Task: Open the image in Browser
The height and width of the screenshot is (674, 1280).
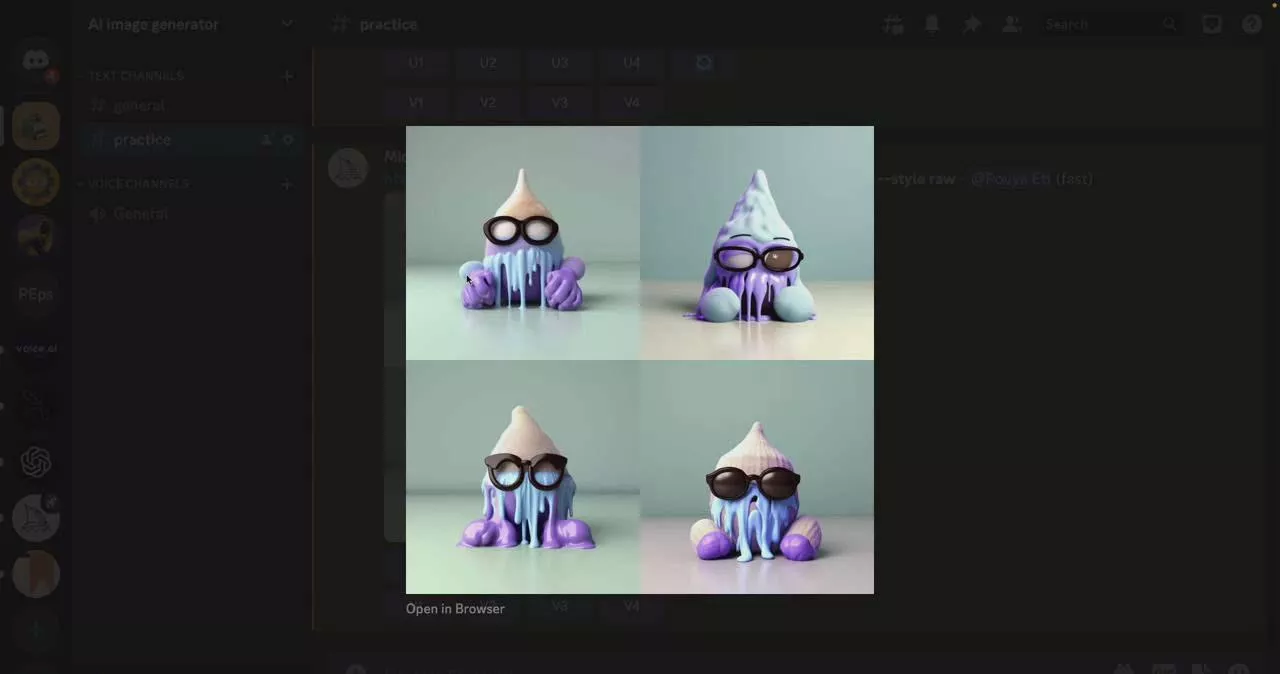Action: (x=455, y=608)
